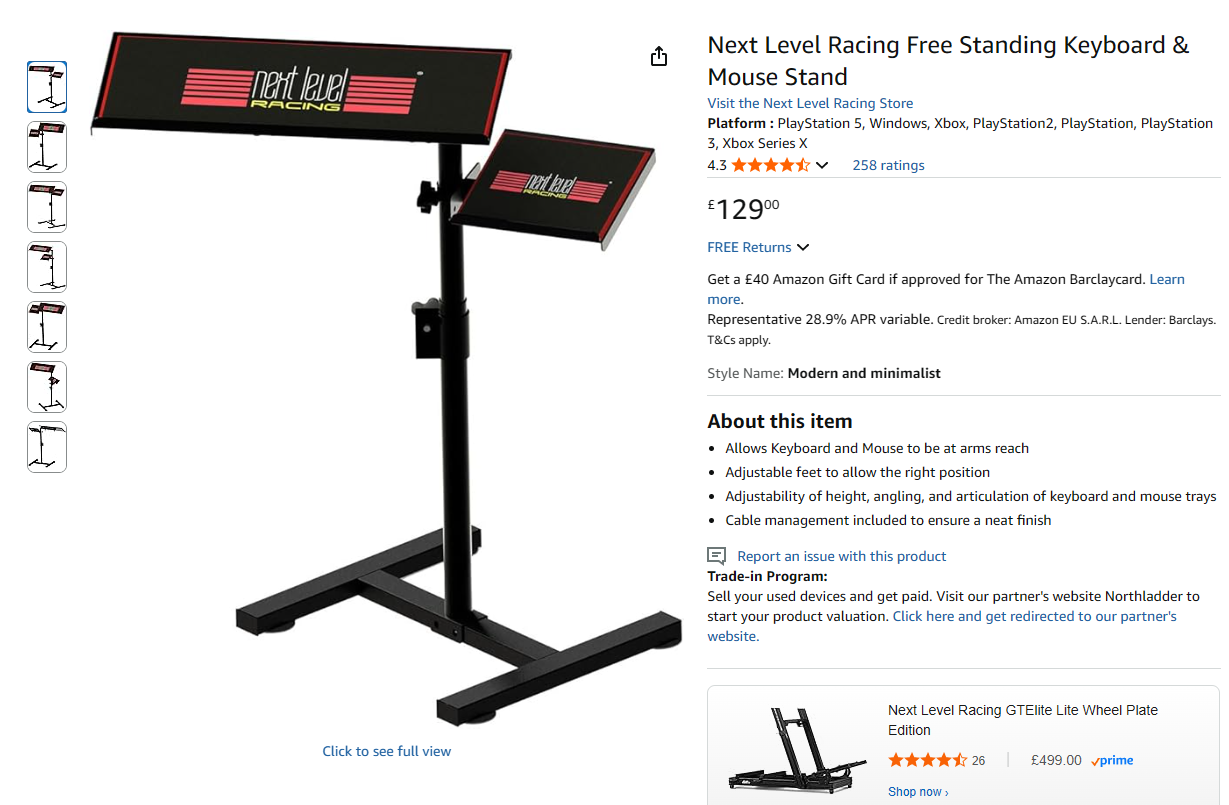Click the Northladder partner website redirect link
1229x805 pixels.
click(x=1035, y=616)
